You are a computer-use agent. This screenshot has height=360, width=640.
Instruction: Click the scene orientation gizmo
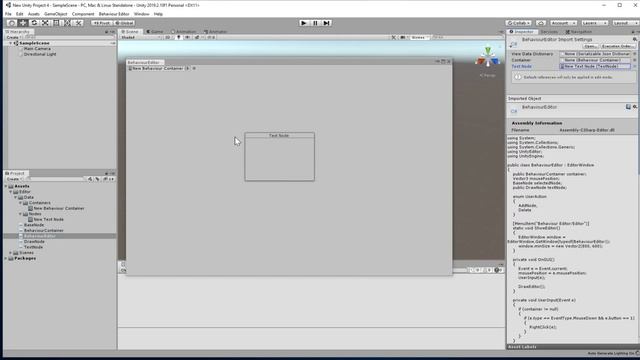[x=487, y=57]
